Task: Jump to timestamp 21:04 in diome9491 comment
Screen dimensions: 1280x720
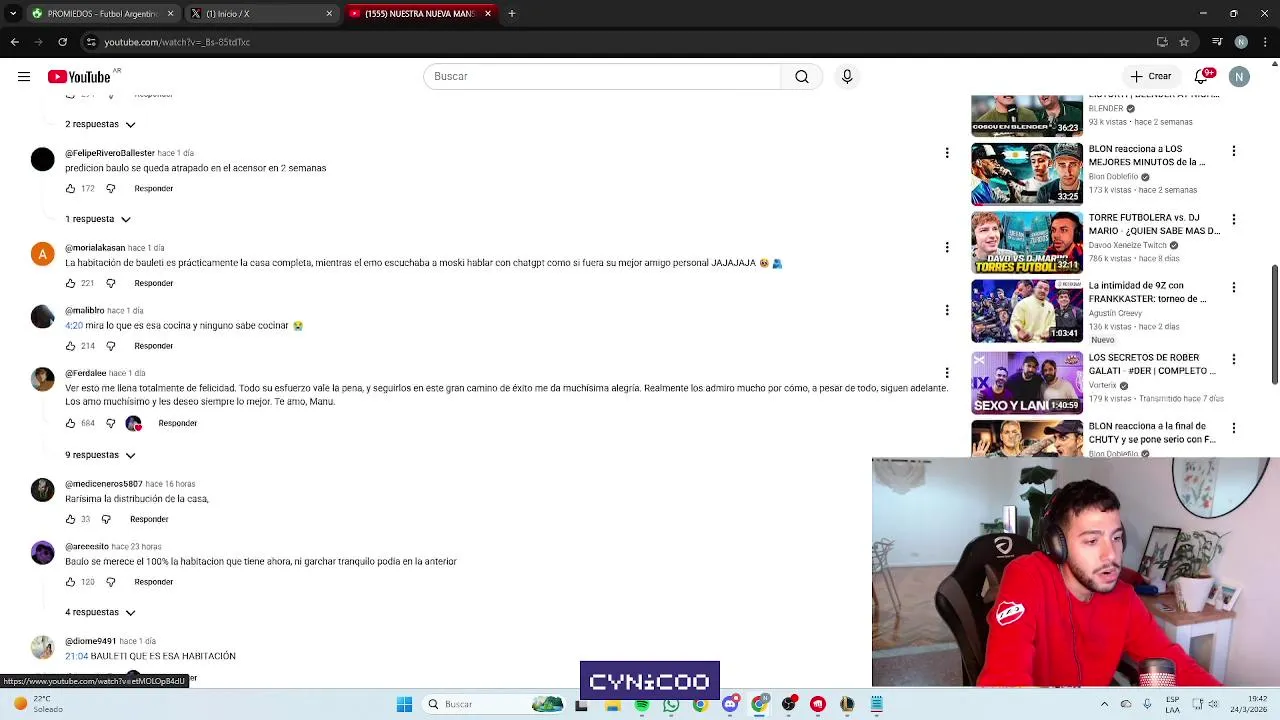Action: (76, 656)
